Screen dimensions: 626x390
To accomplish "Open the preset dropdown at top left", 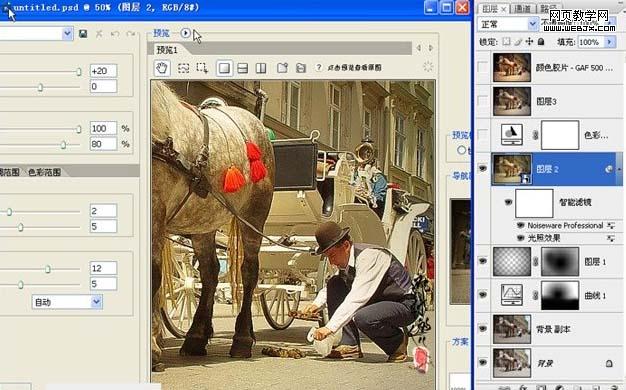I will (x=67, y=34).
